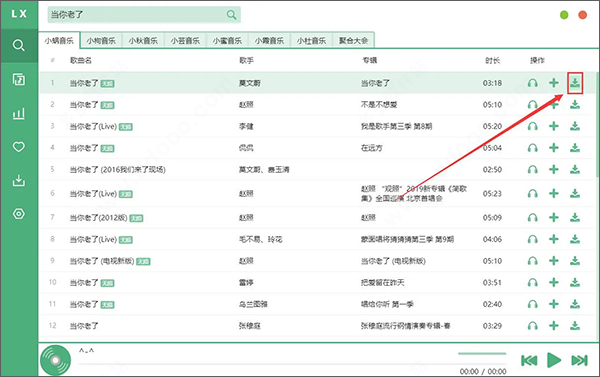
Task: Switch to the 小蜜音乐 source tab
Action: 227,40
